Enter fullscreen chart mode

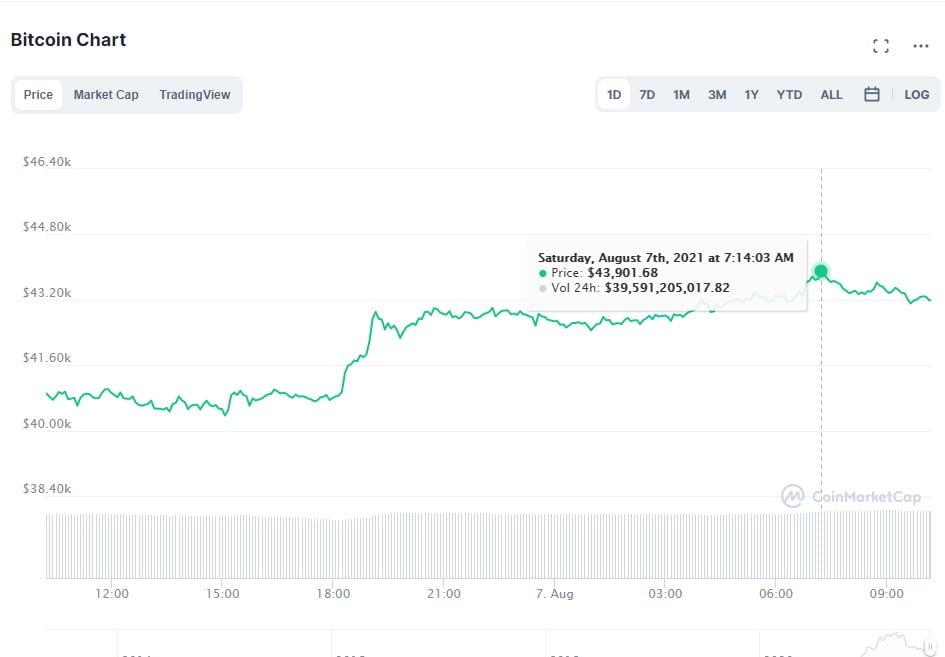[880, 46]
